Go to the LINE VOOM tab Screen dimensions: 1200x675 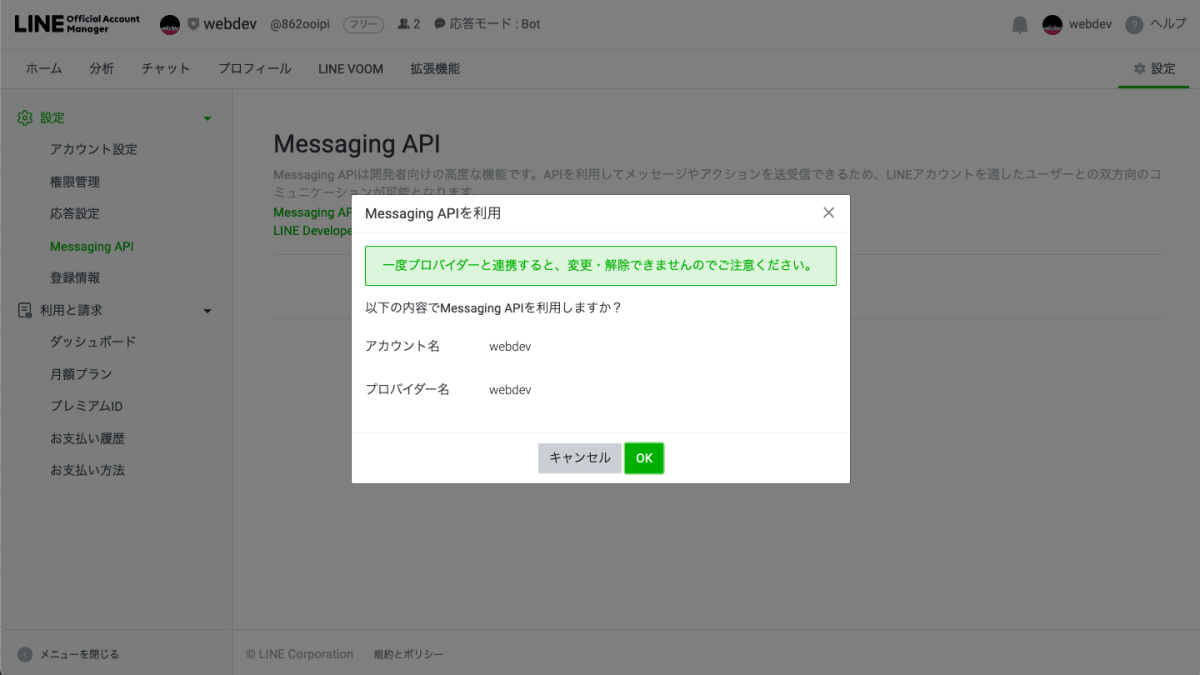pyautogui.click(x=351, y=69)
